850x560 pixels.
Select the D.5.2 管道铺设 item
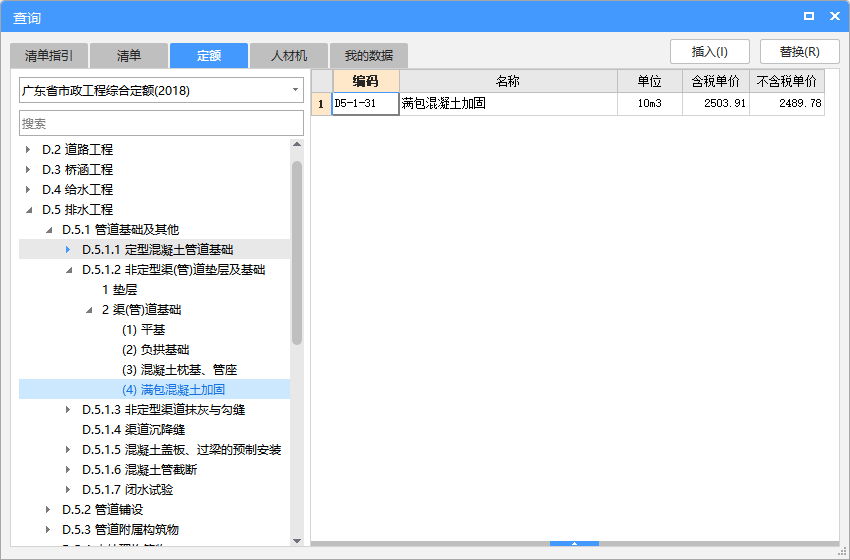click(102, 510)
